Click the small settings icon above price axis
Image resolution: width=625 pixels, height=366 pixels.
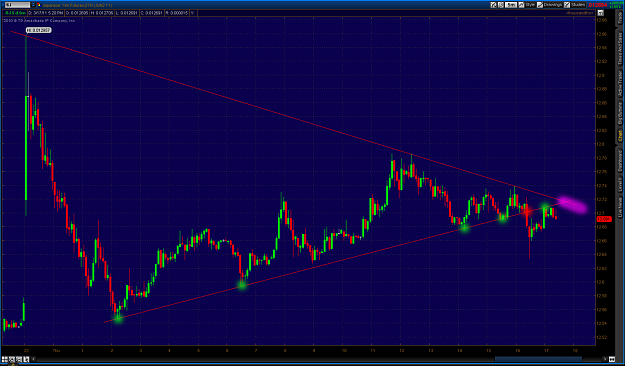(x=601, y=13)
